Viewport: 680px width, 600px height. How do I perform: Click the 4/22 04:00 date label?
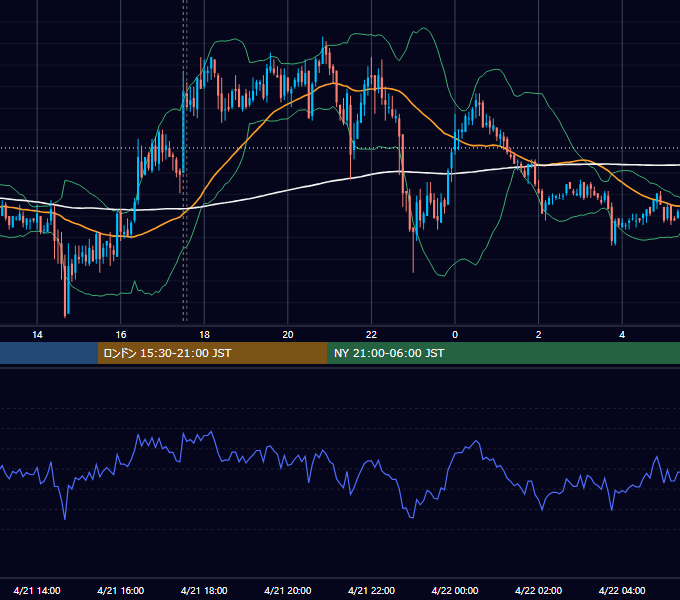point(622,590)
